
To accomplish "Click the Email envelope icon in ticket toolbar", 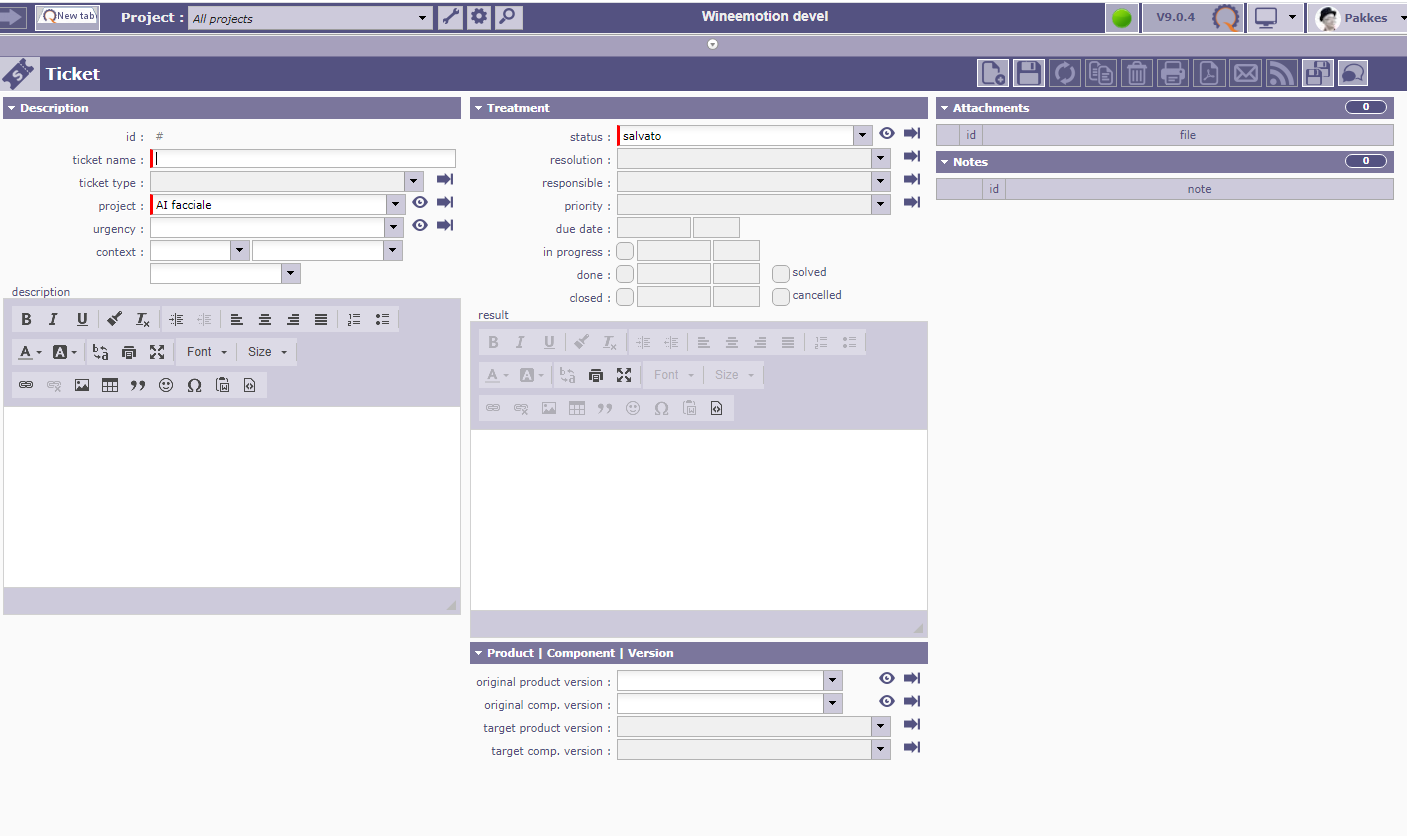I will point(1245,73).
